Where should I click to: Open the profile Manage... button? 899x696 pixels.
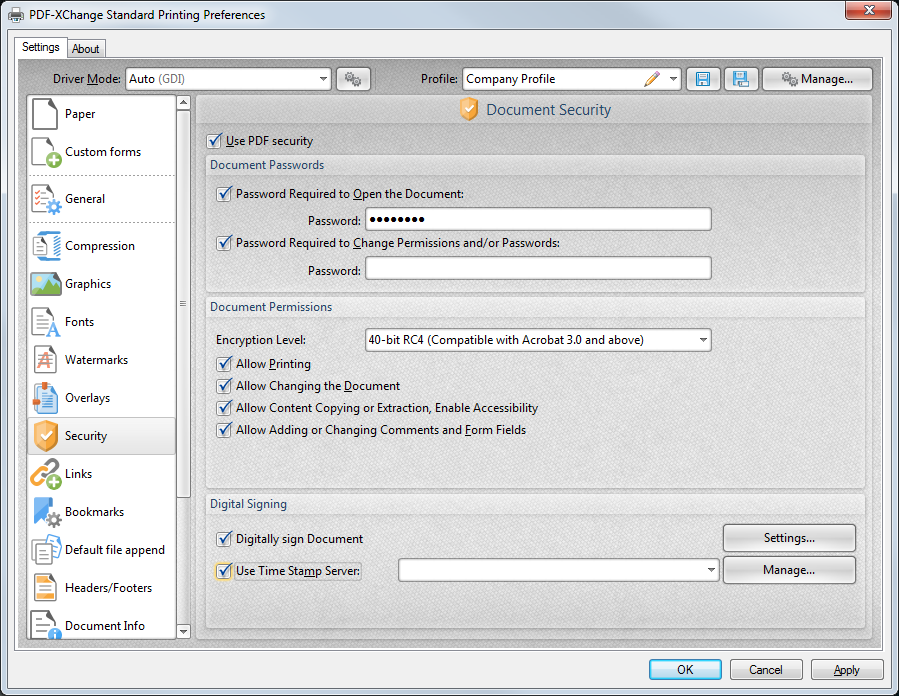point(817,79)
